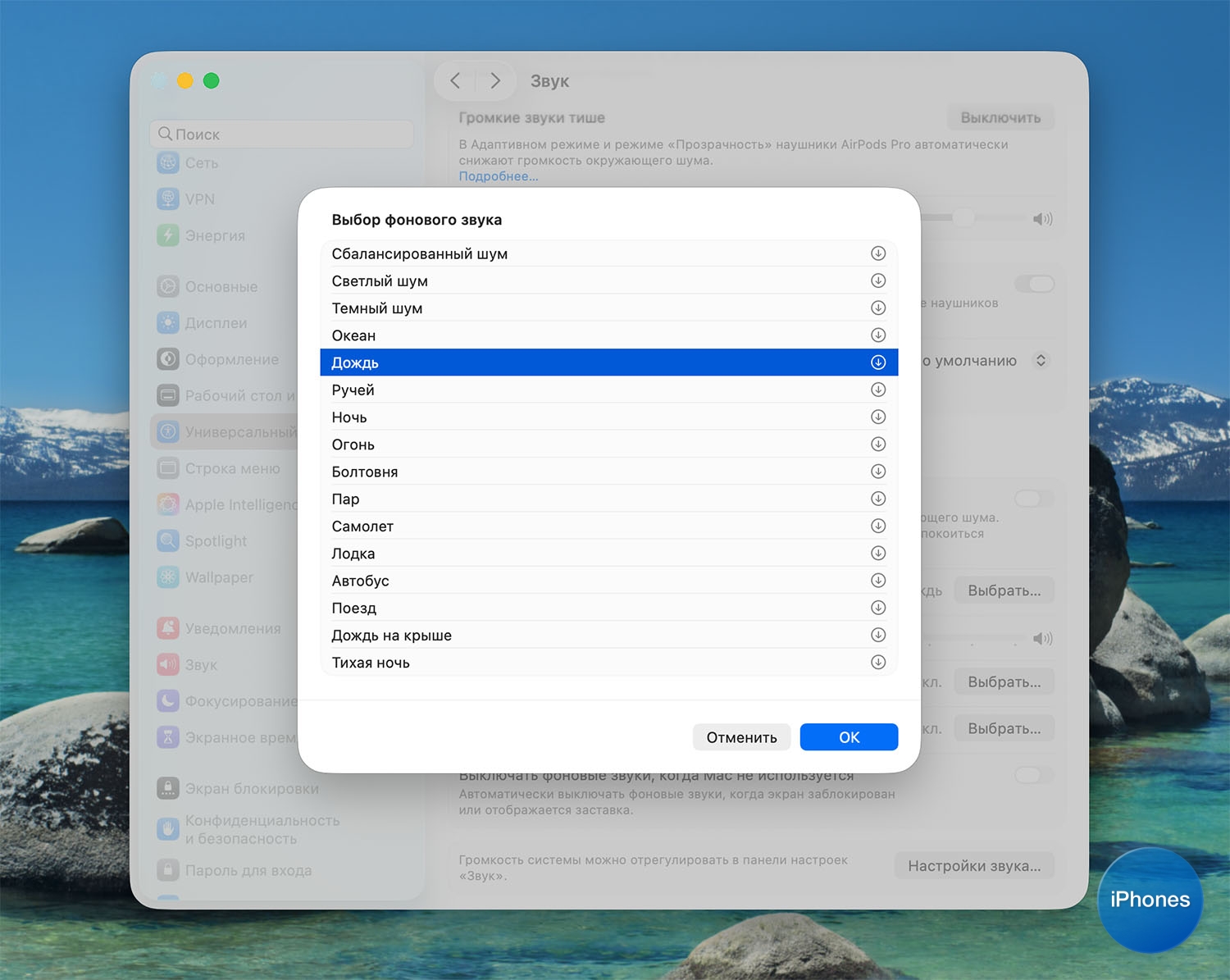Click the Подробнее link

click(x=499, y=176)
